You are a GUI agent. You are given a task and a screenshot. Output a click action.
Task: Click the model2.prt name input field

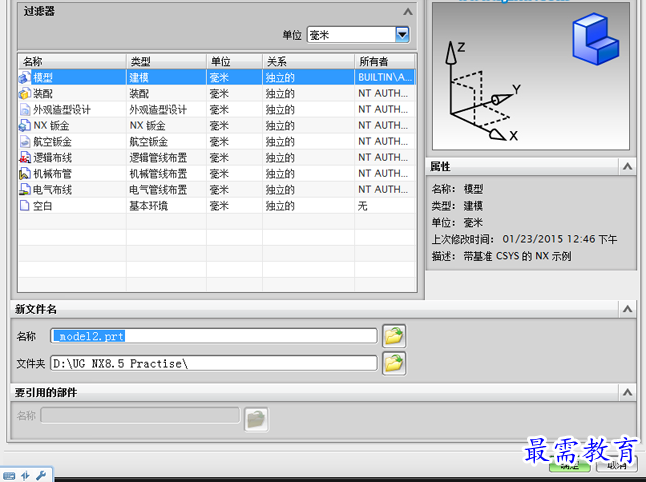pyautogui.click(x=214, y=336)
